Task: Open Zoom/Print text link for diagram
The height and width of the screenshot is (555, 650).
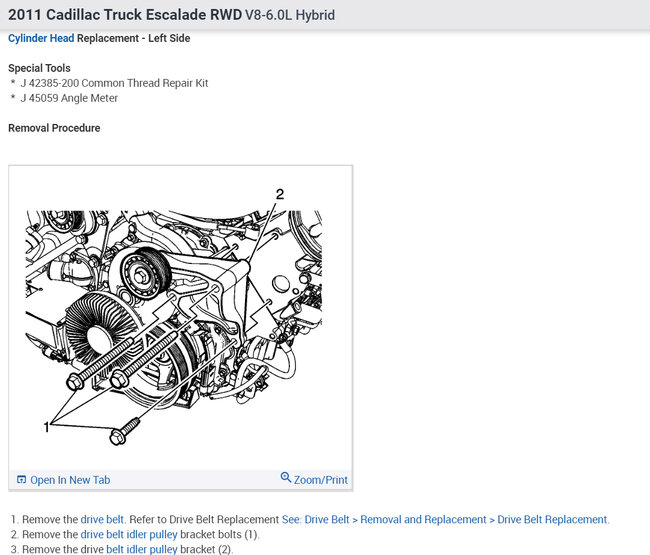Action: pos(321,480)
